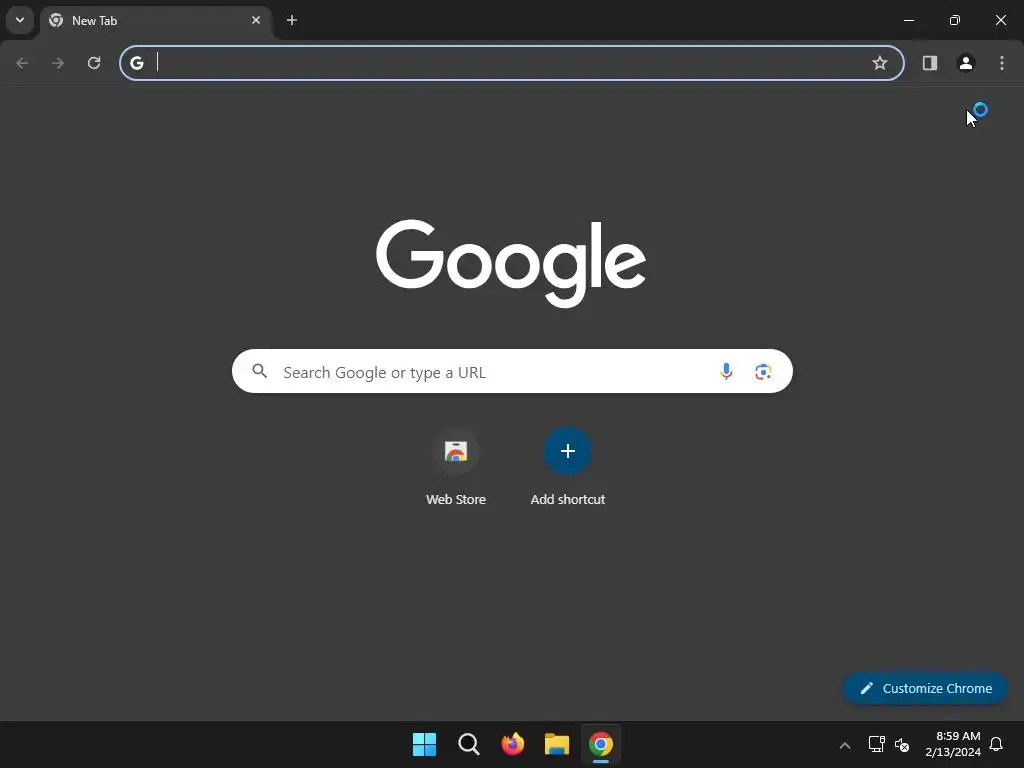This screenshot has width=1024, height=768.
Task: Open File Explorer from taskbar
Action: tap(556, 744)
